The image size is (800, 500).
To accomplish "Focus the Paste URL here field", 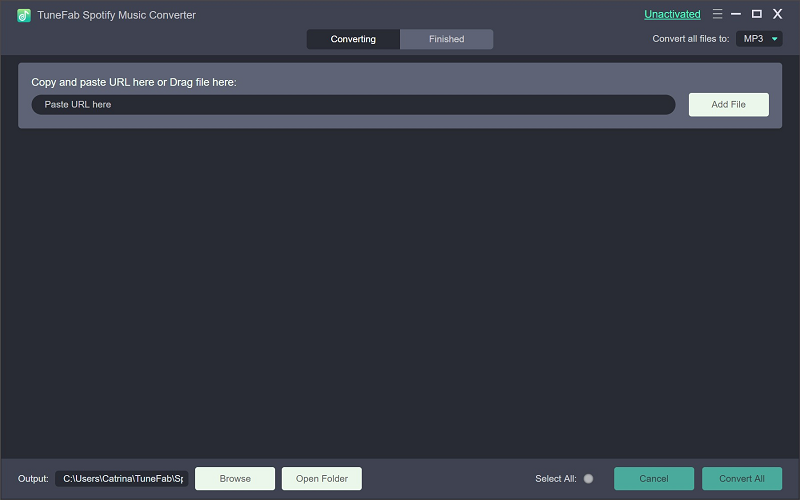I will click(x=353, y=104).
